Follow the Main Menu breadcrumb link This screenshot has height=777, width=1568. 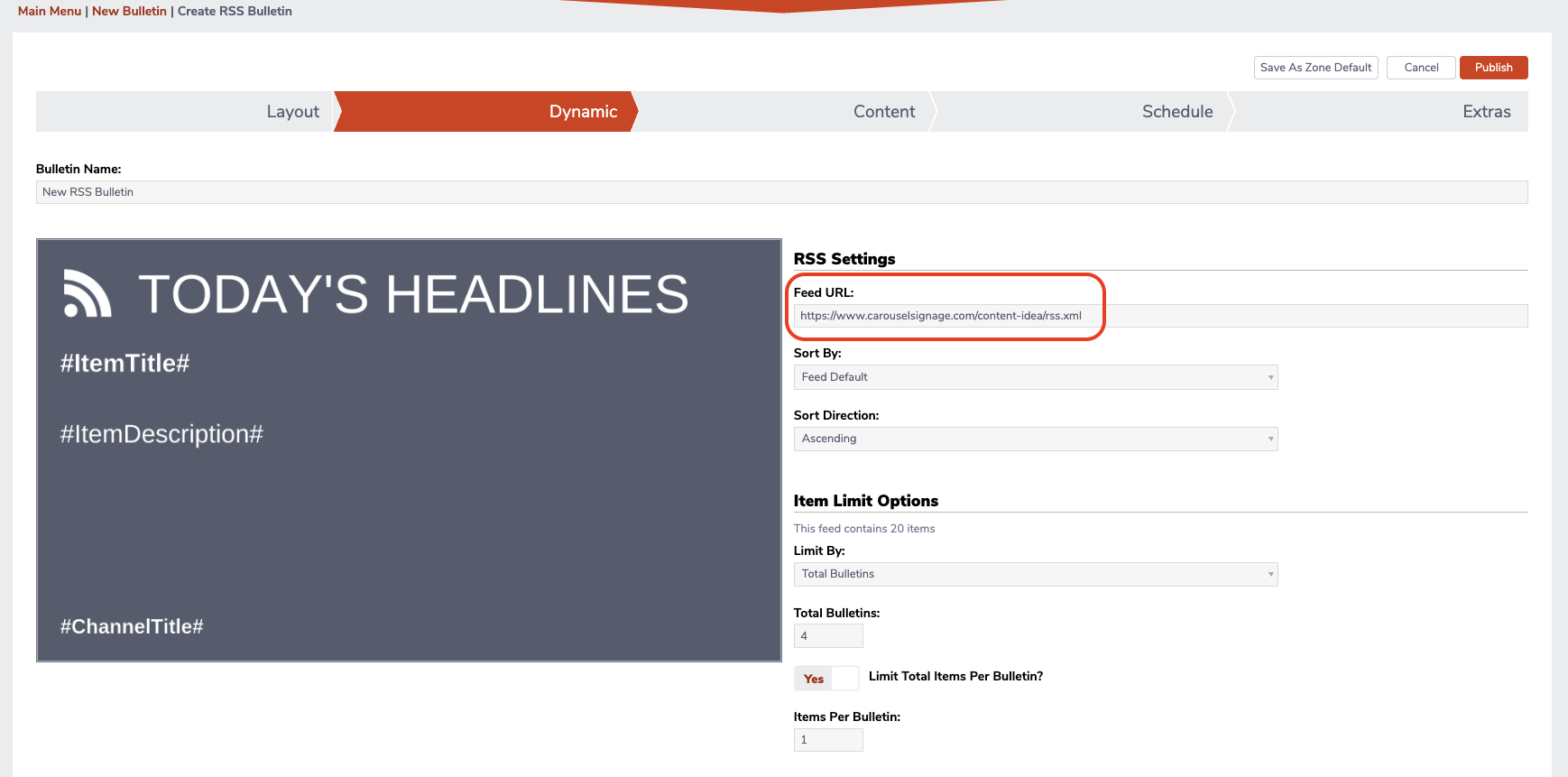(x=50, y=11)
